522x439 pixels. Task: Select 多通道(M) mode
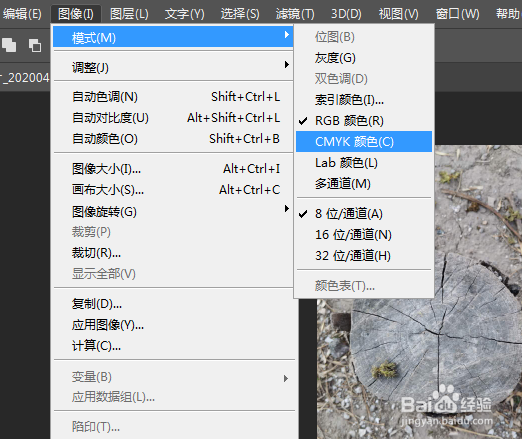[x=364, y=184]
